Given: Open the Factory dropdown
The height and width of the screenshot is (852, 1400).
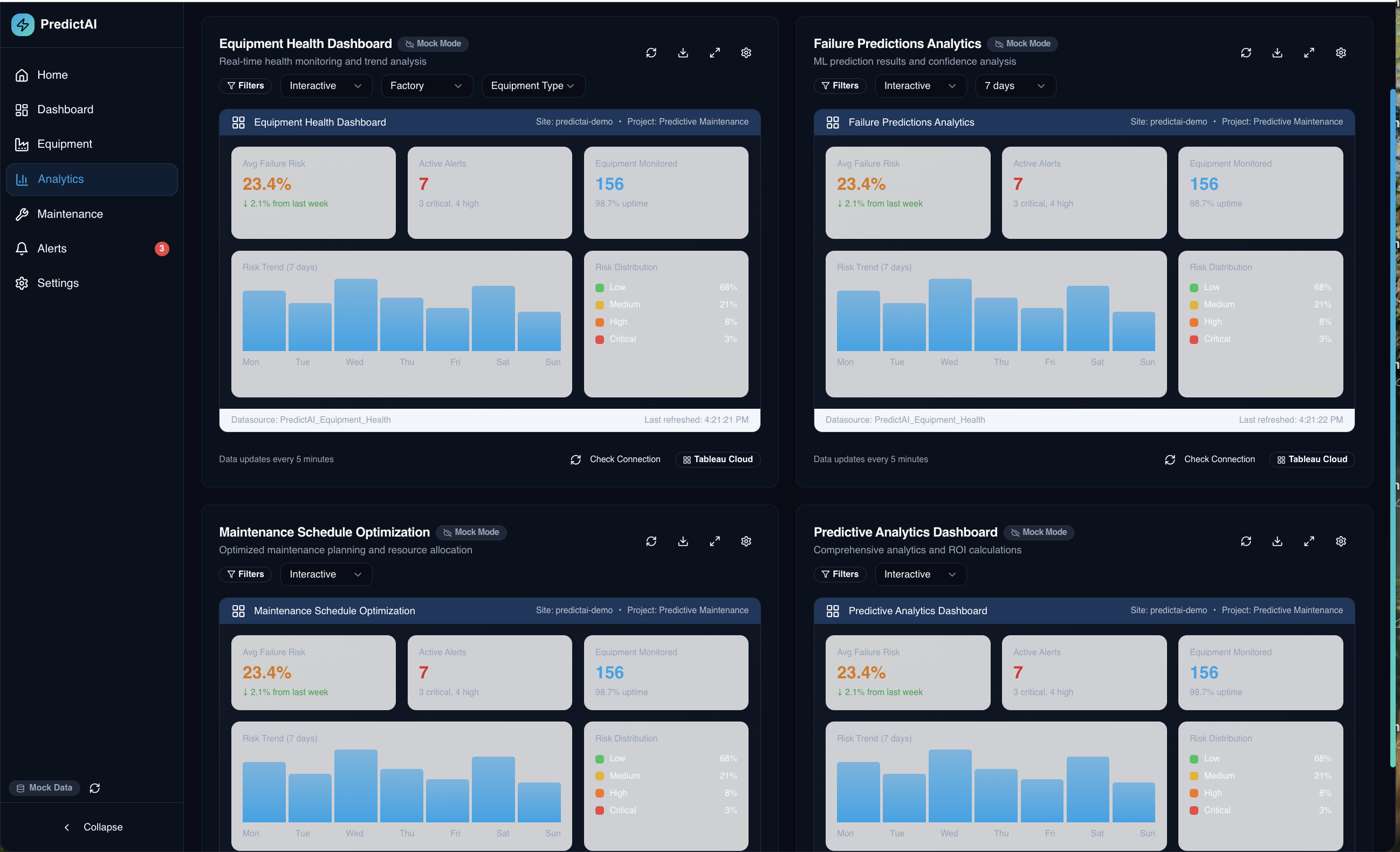Looking at the screenshot, I should (426, 86).
